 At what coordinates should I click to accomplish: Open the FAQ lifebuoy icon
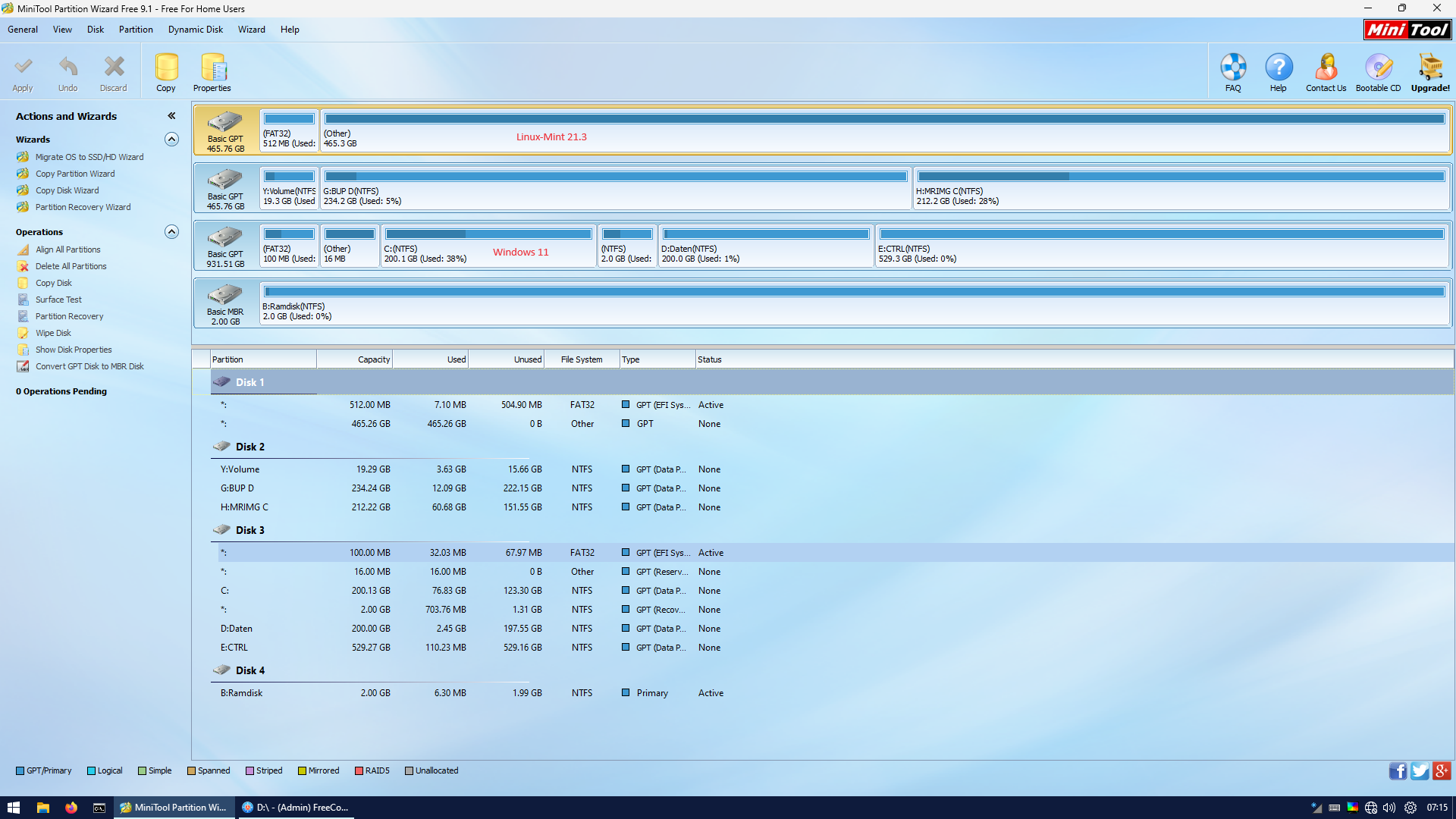(x=1233, y=67)
